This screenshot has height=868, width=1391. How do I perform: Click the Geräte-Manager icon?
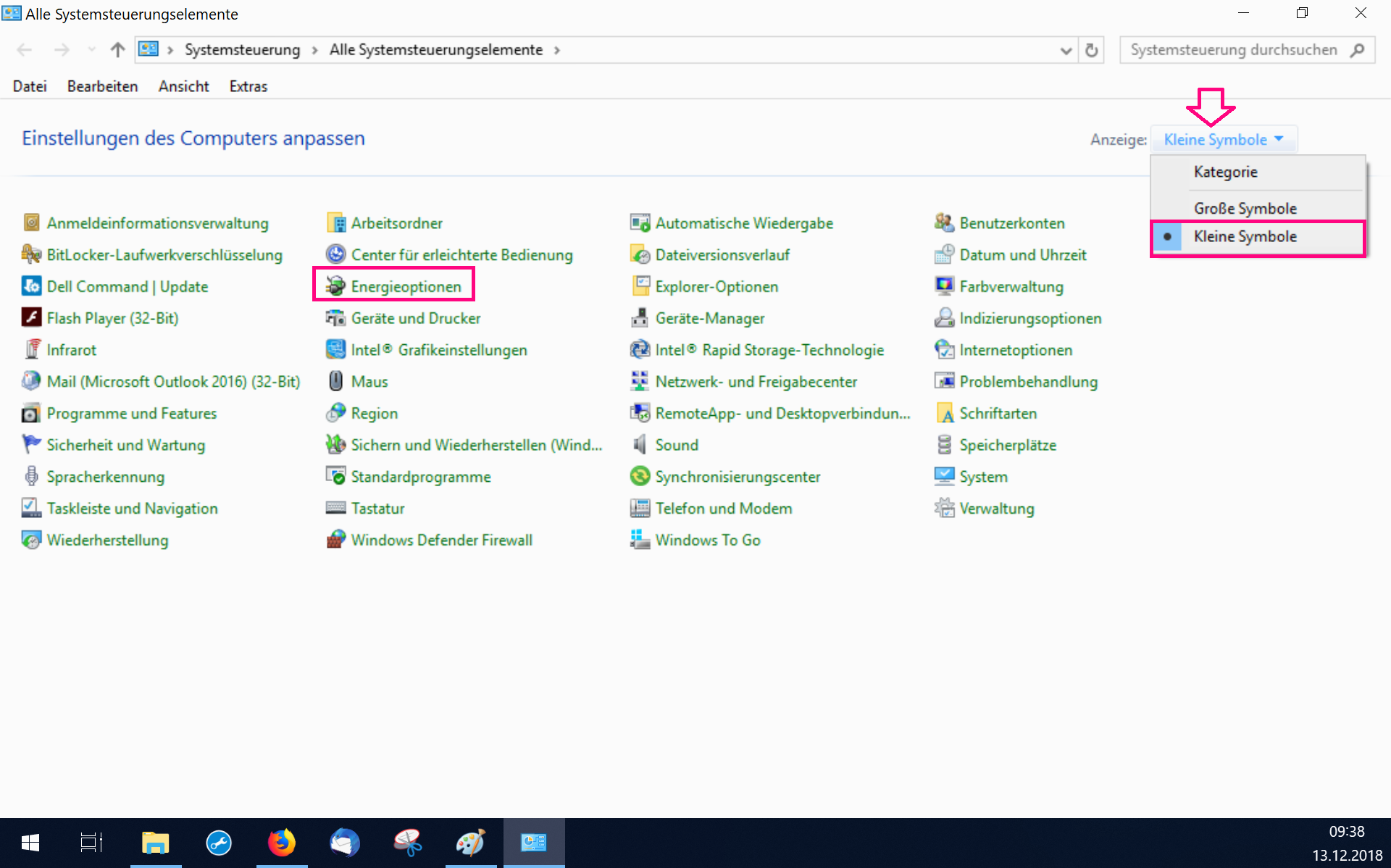(640, 318)
